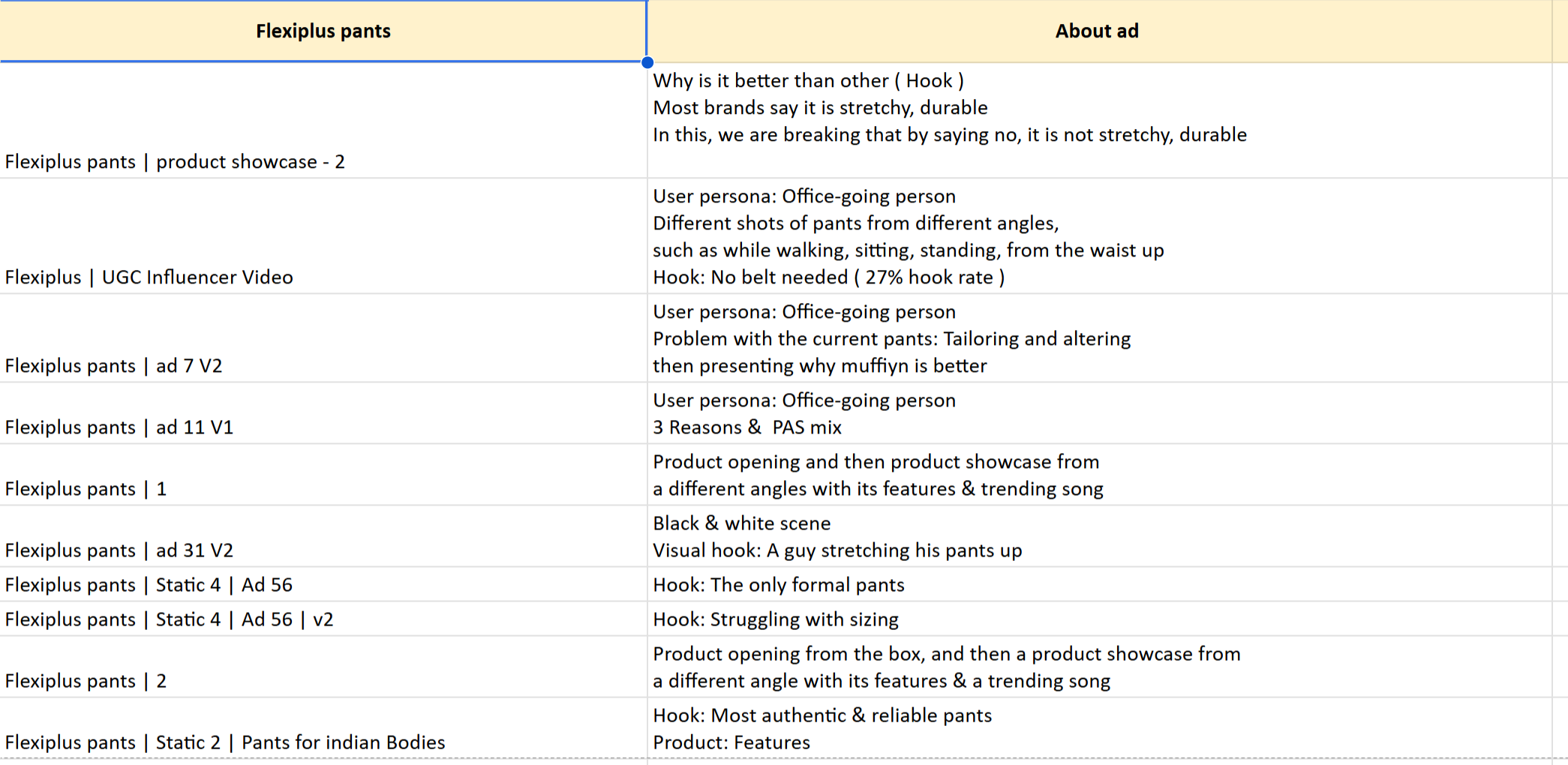Select the 'Flexiplus pants' header cell
The image size is (1568, 765).
click(x=323, y=31)
